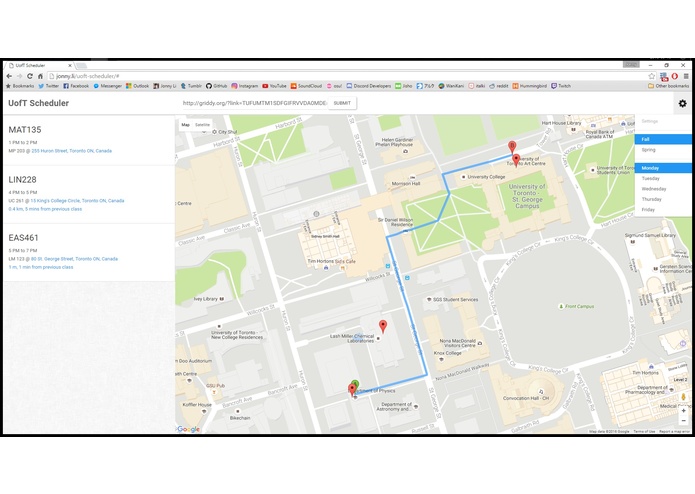This screenshot has height=494, width=695.
Task: Select Monday in the day list
Action: 663,168
